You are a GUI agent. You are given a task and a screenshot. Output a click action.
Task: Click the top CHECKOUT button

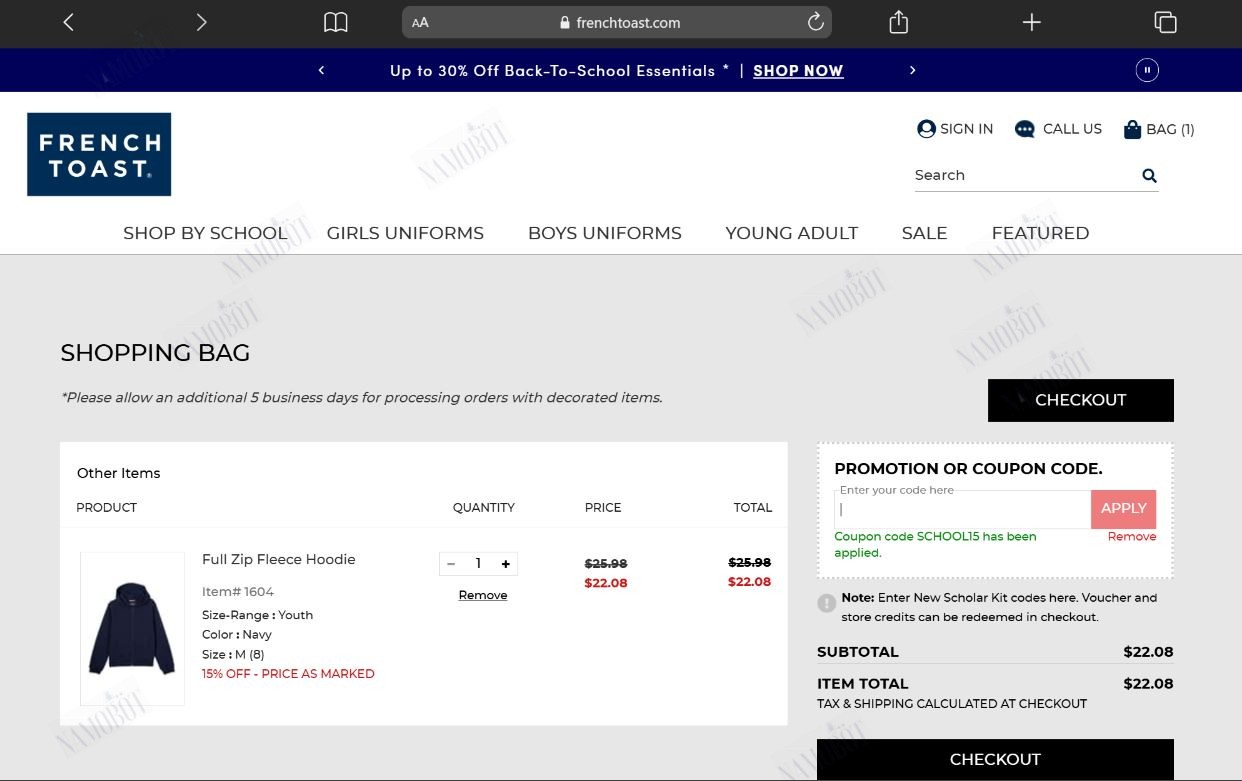coord(1081,400)
